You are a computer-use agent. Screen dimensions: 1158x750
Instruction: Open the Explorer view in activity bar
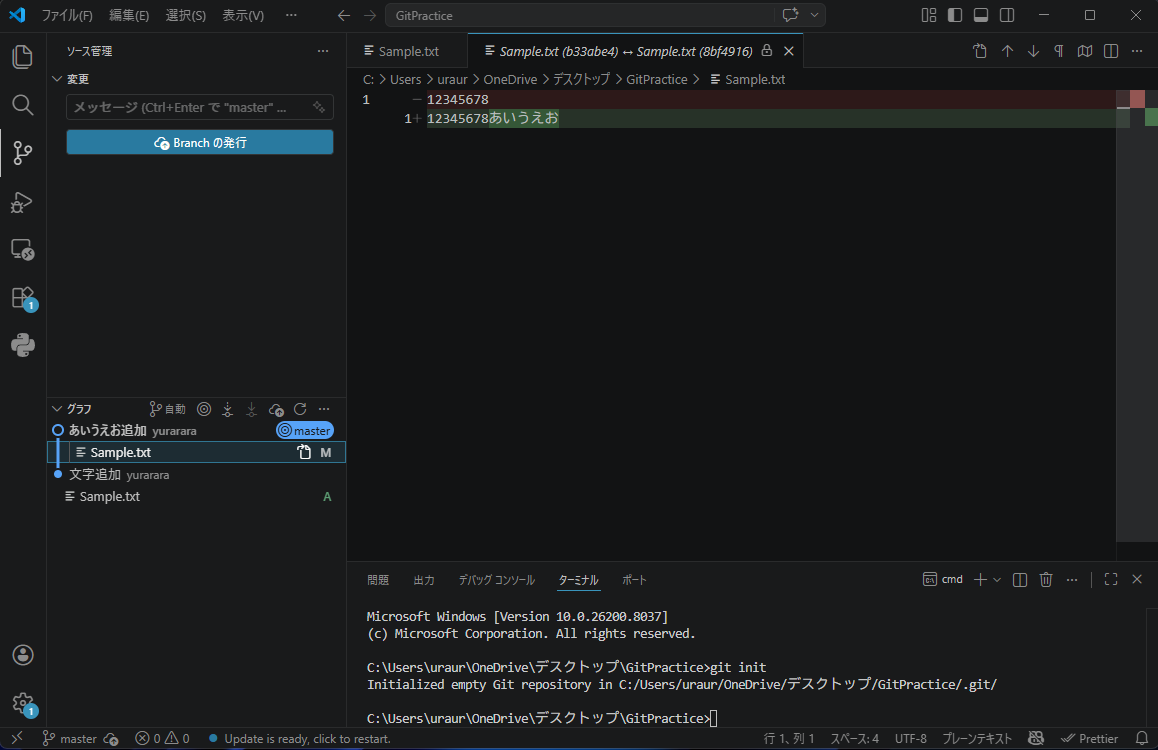coord(22,57)
